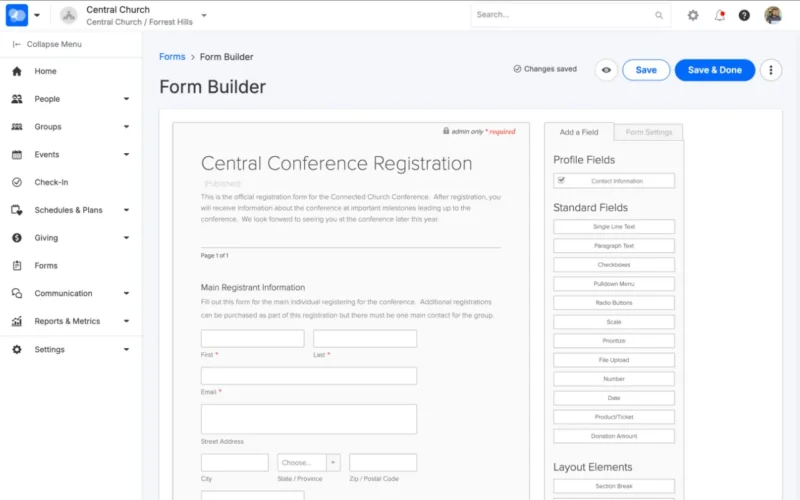Expand the People submenu arrow

[x=126, y=98]
